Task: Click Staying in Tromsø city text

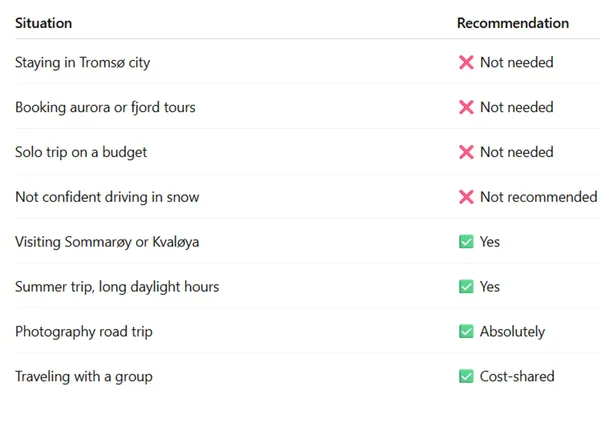Action: click(x=82, y=63)
